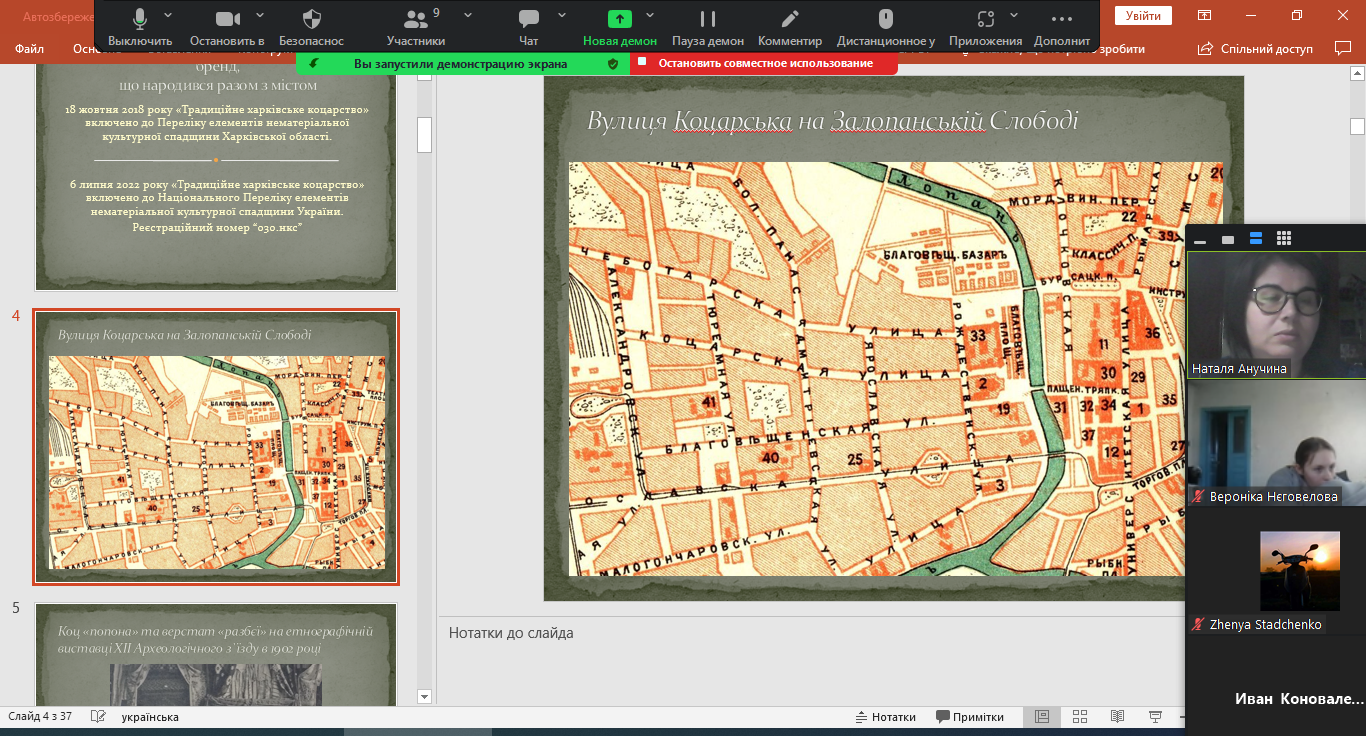
Task: Click Остановить совместное использование button
Action: (x=765, y=63)
